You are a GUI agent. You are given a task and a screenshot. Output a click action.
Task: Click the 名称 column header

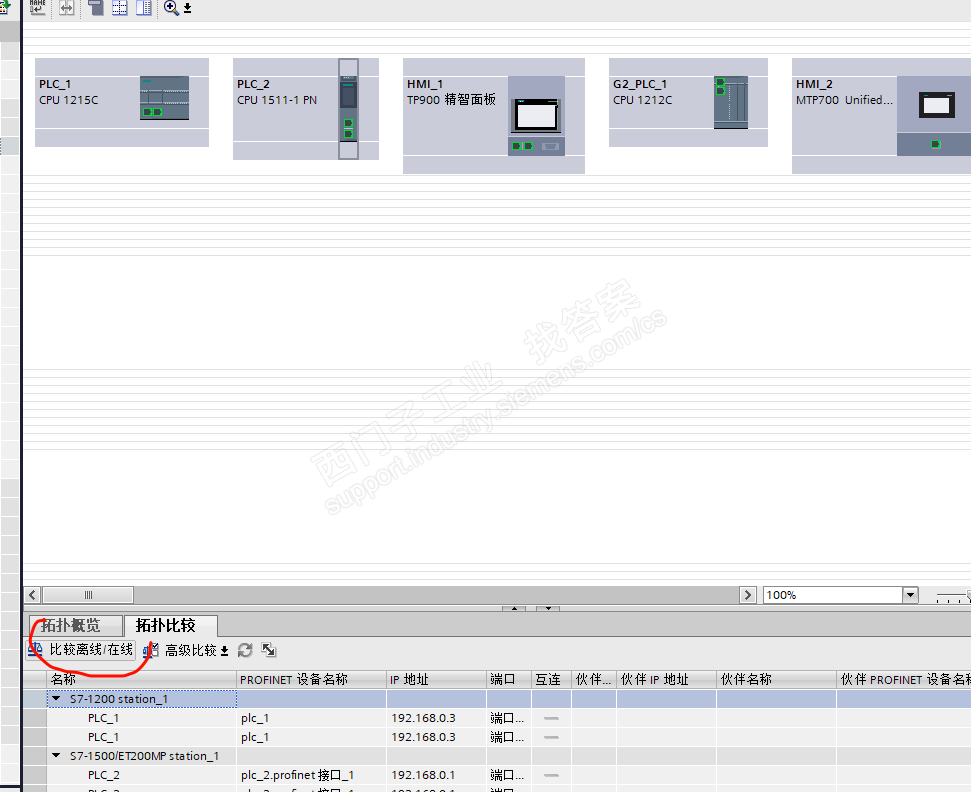click(141, 679)
